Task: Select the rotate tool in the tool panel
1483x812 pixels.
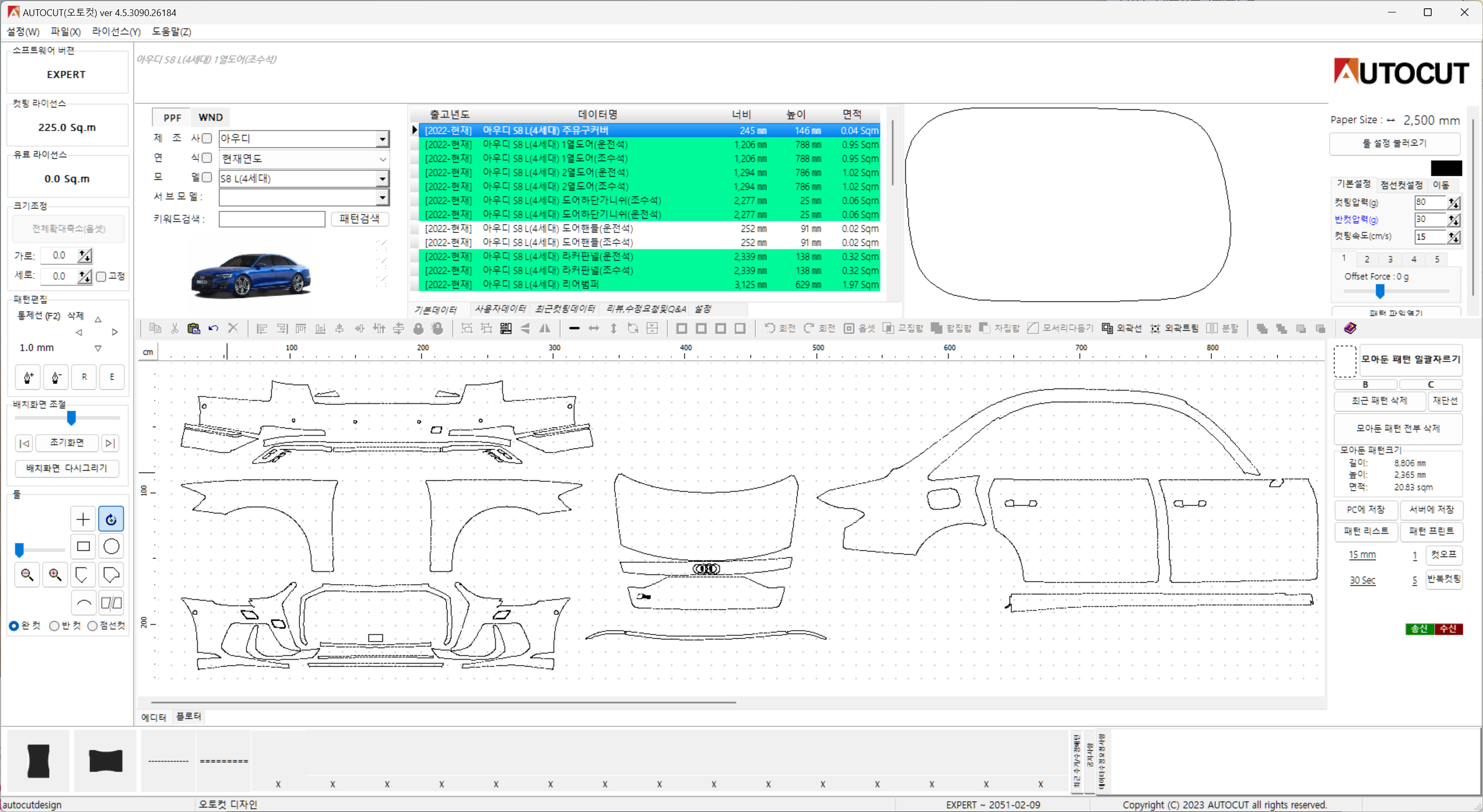Action: pyautogui.click(x=111, y=519)
